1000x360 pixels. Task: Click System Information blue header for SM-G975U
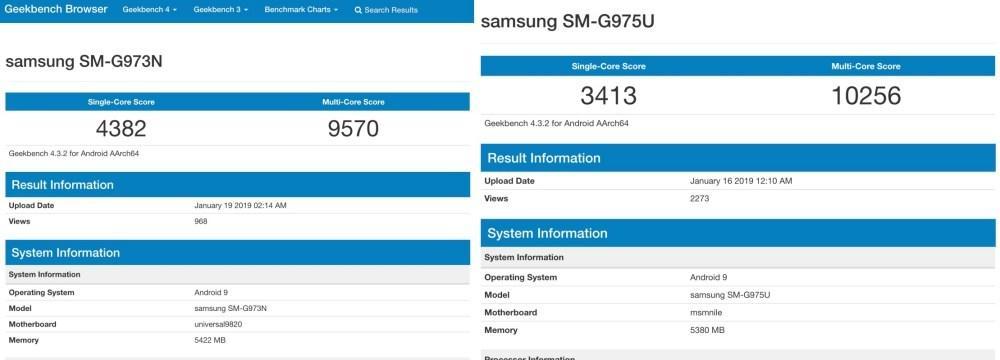(738, 233)
